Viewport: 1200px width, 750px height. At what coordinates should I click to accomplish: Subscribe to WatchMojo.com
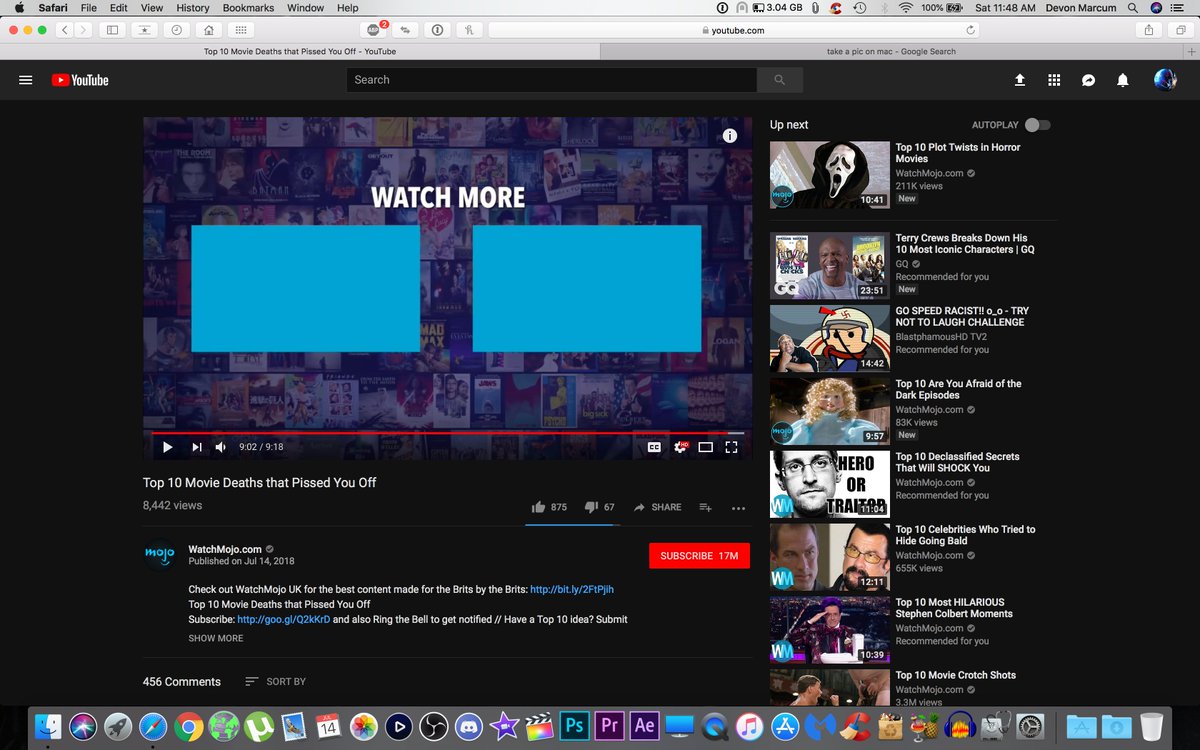click(x=699, y=556)
